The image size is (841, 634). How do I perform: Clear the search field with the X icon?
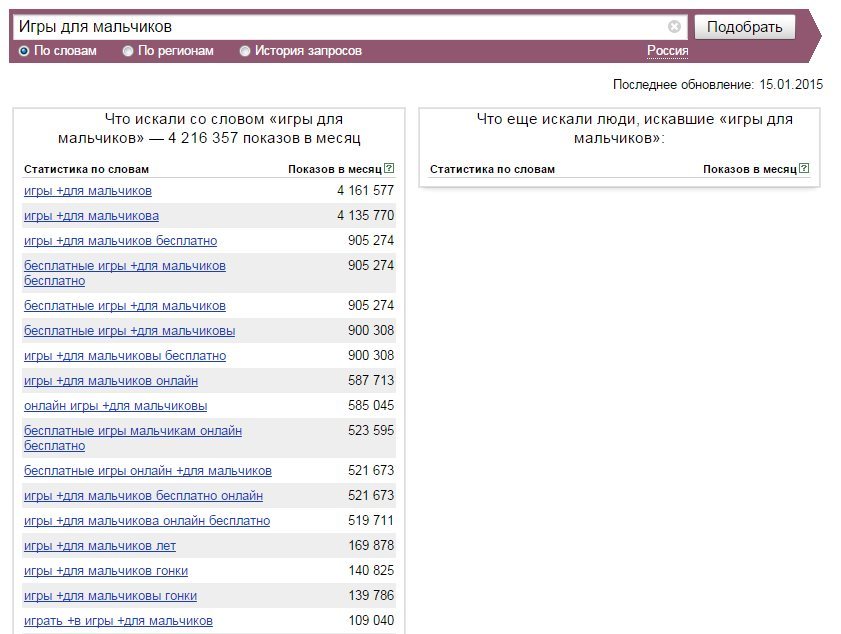[x=674, y=26]
